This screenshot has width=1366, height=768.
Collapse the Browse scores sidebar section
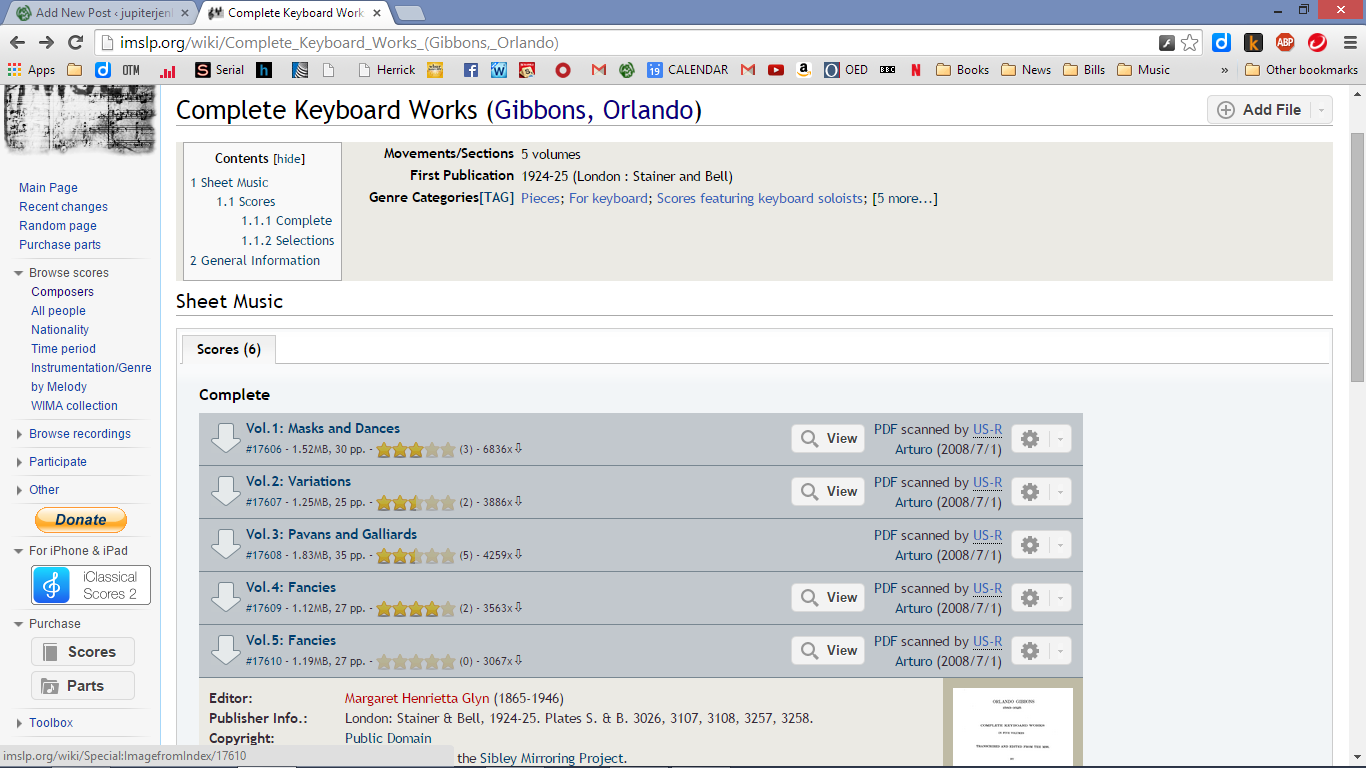(x=18, y=273)
